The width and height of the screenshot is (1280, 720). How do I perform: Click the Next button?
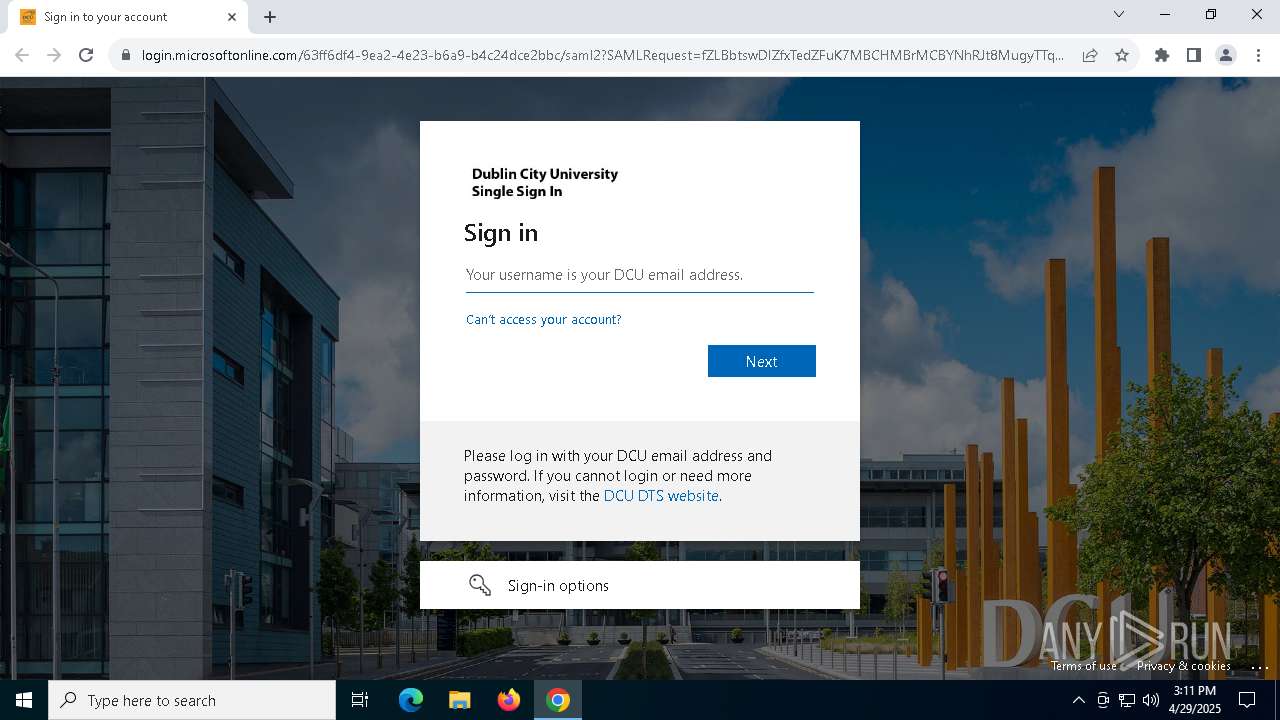tap(762, 361)
